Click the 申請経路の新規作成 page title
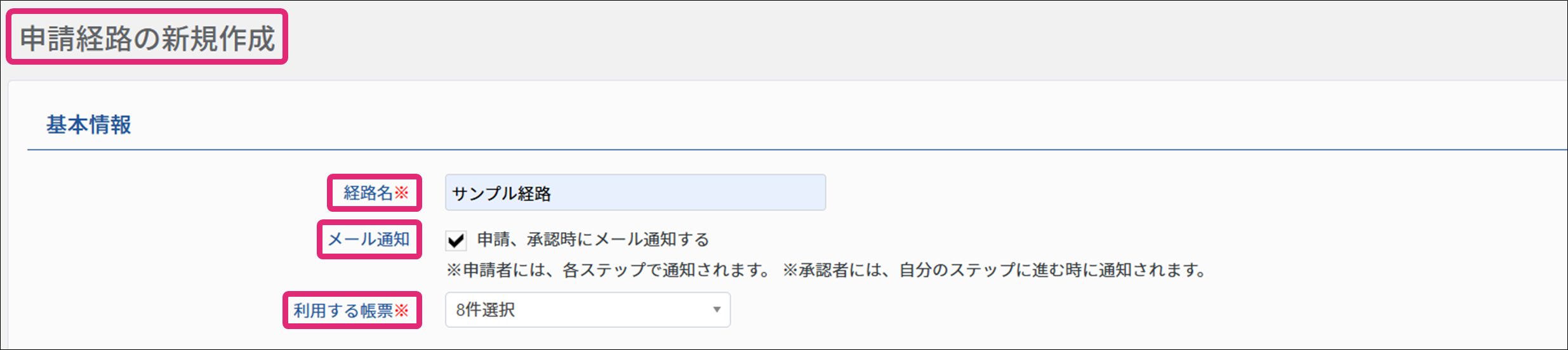 pos(147,38)
